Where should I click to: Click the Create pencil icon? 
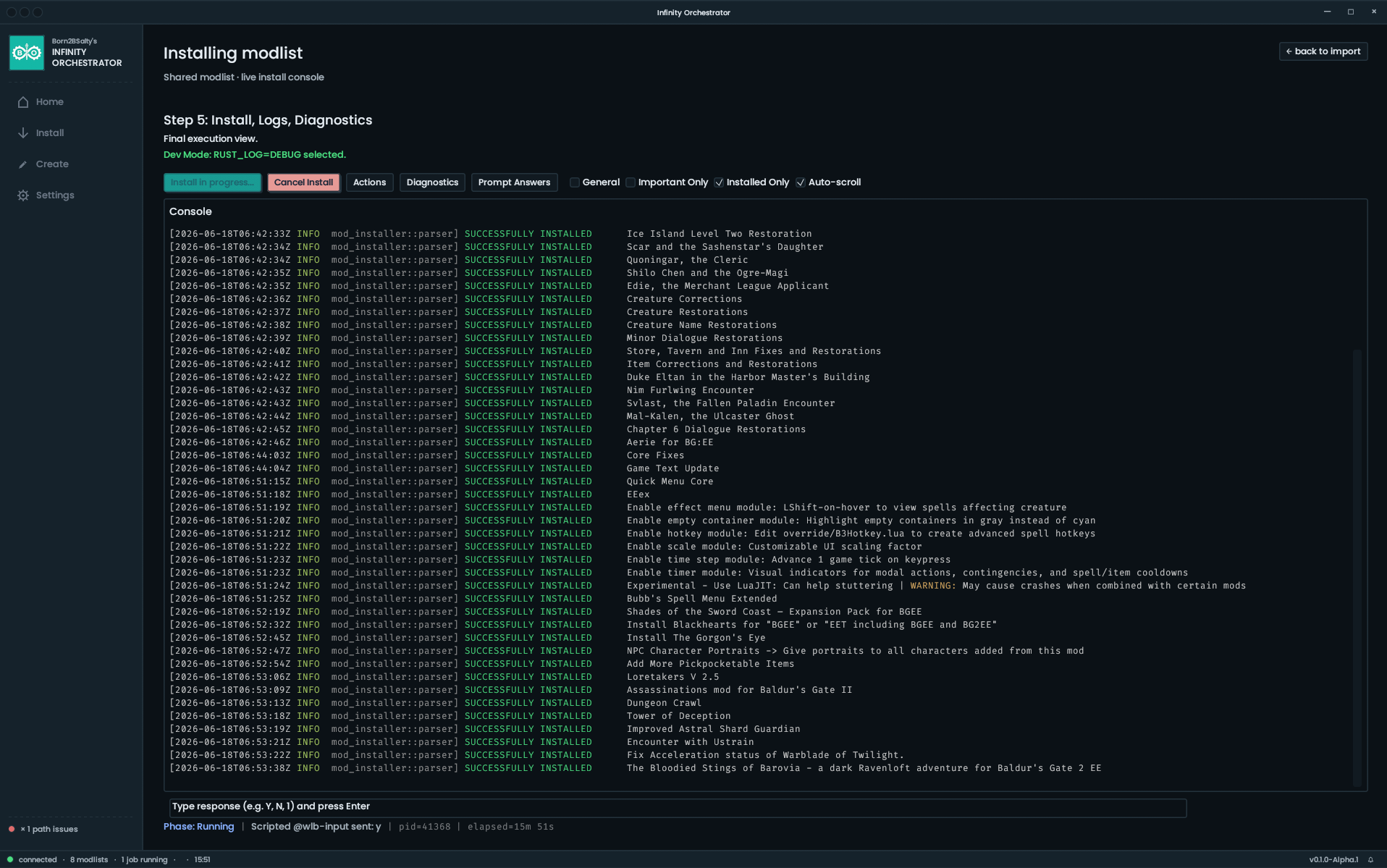coord(23,164)
